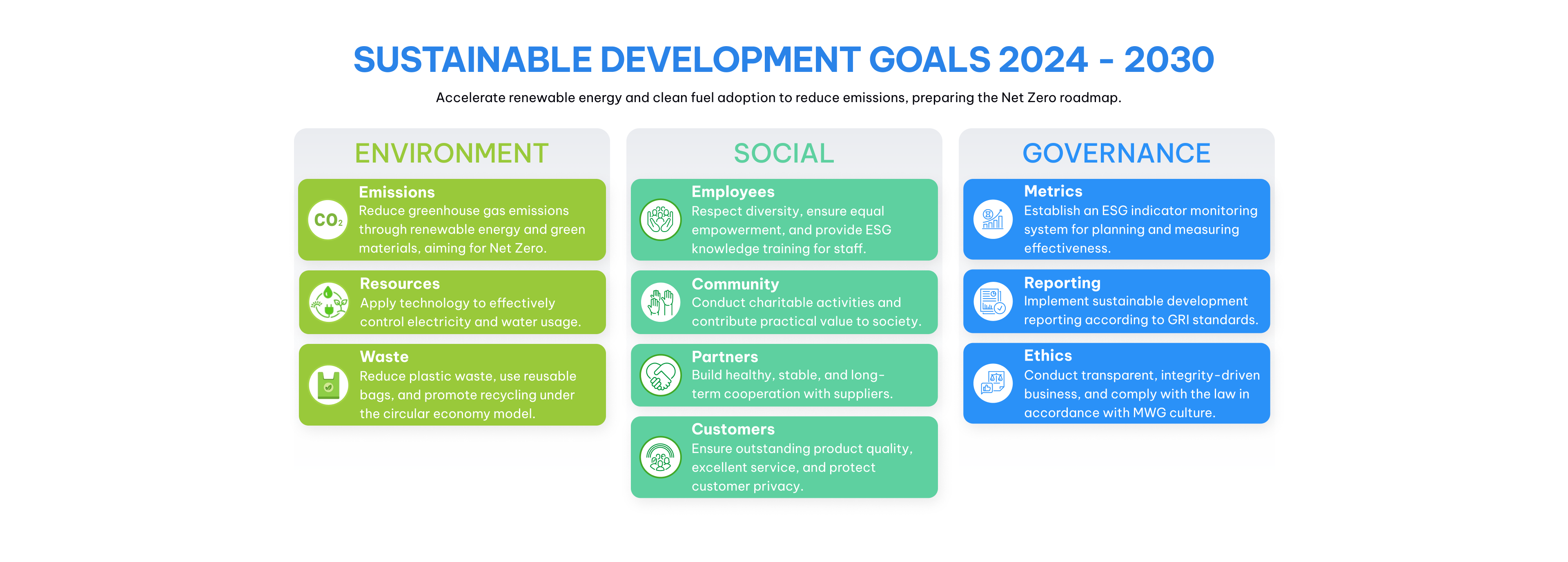This screenshot has height=562, width=1568.
Task: Click the Customers group icon
Action: click(660, 457)
